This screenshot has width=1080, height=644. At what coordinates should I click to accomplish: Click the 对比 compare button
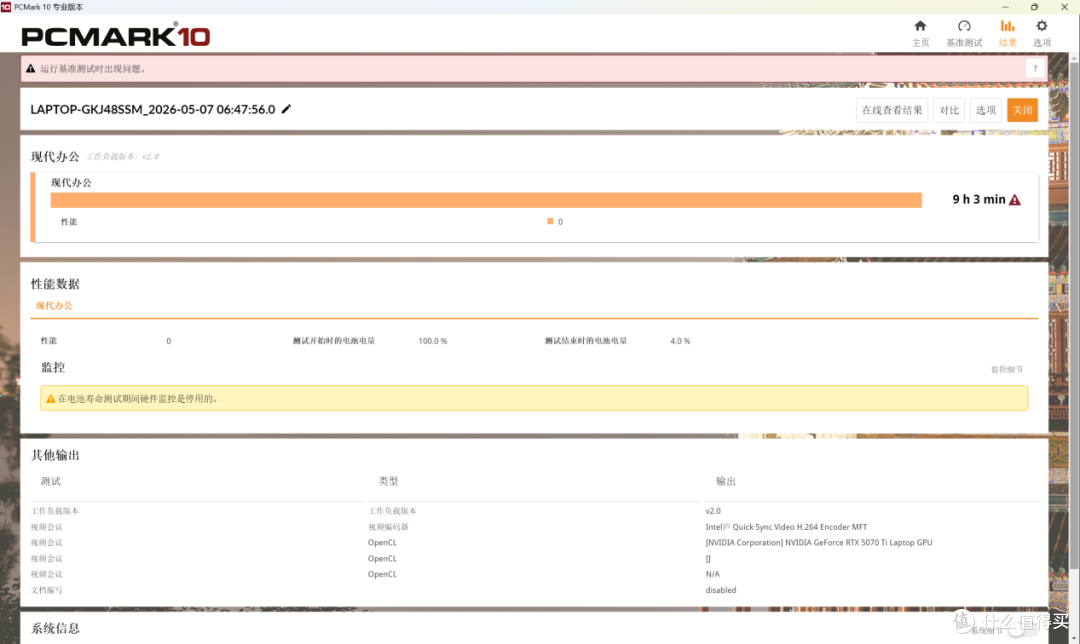point(948,110)
